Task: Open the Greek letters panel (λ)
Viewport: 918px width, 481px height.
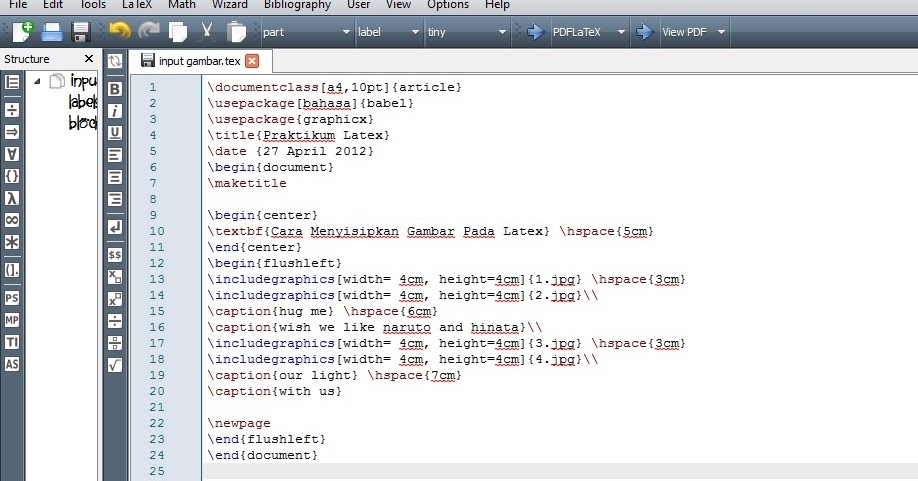Action: pyautogui.click(x=12, y=198)
